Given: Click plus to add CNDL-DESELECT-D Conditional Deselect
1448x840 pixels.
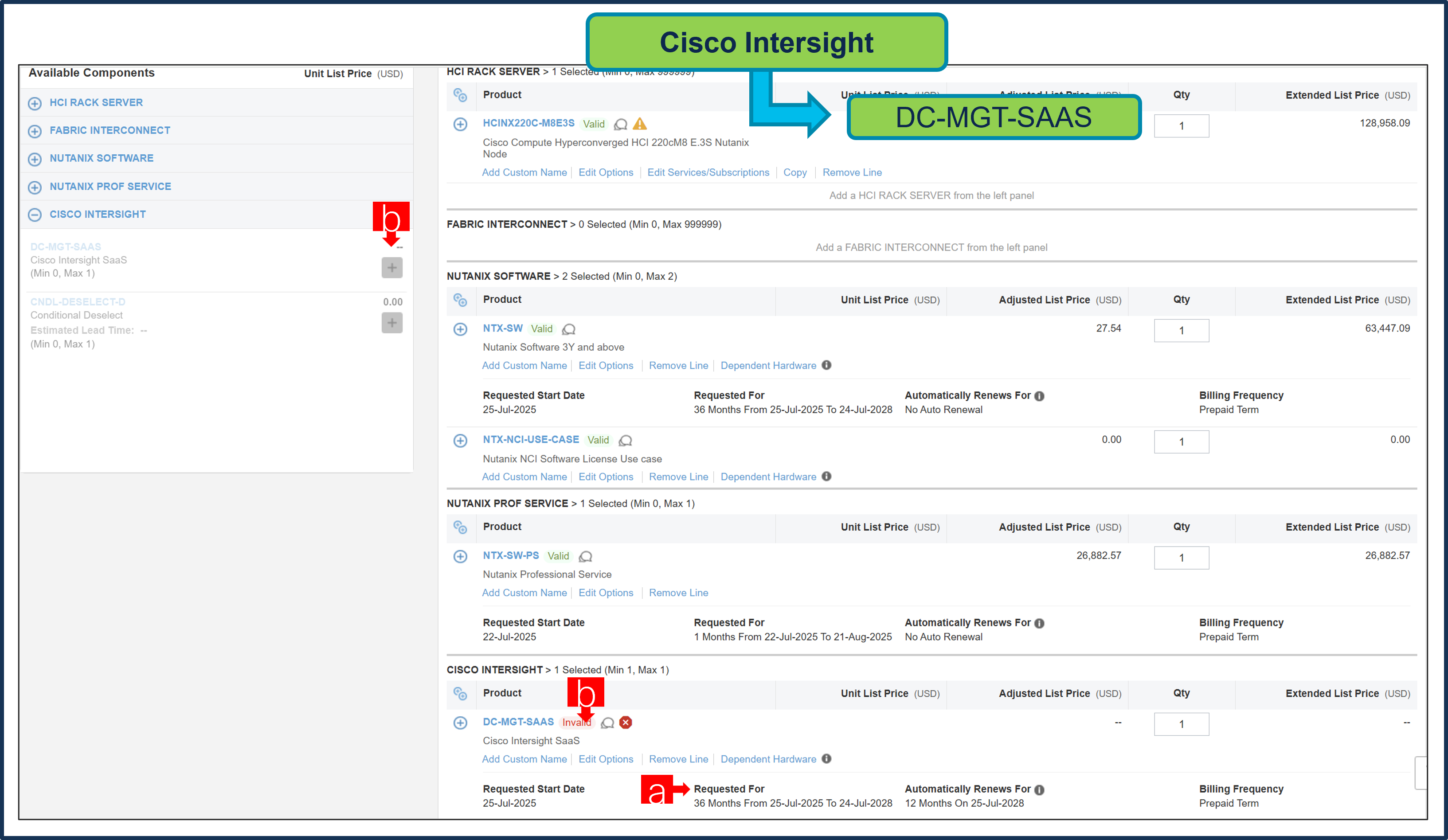Looking at the screenshot, I should click(x=391, y=323).
